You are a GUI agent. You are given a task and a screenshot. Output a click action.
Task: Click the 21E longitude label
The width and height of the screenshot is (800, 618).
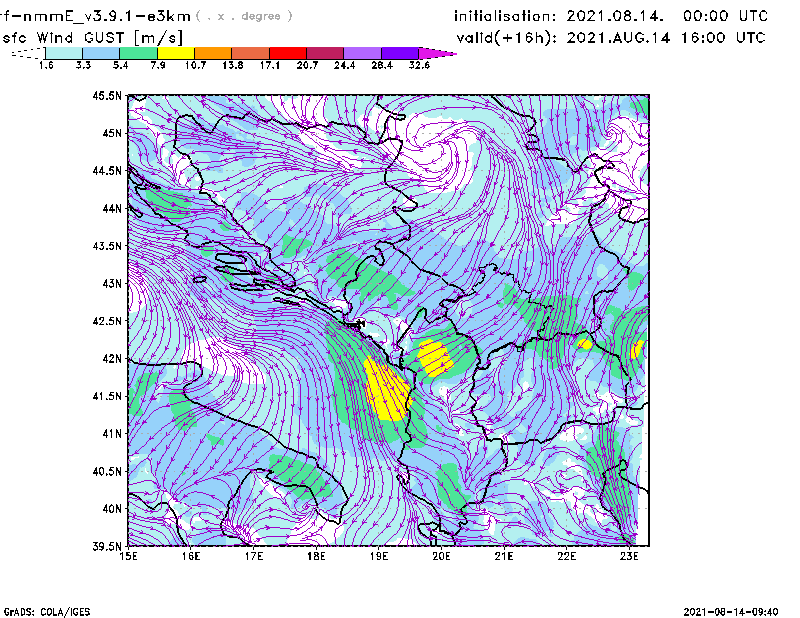tap(504, 556)
